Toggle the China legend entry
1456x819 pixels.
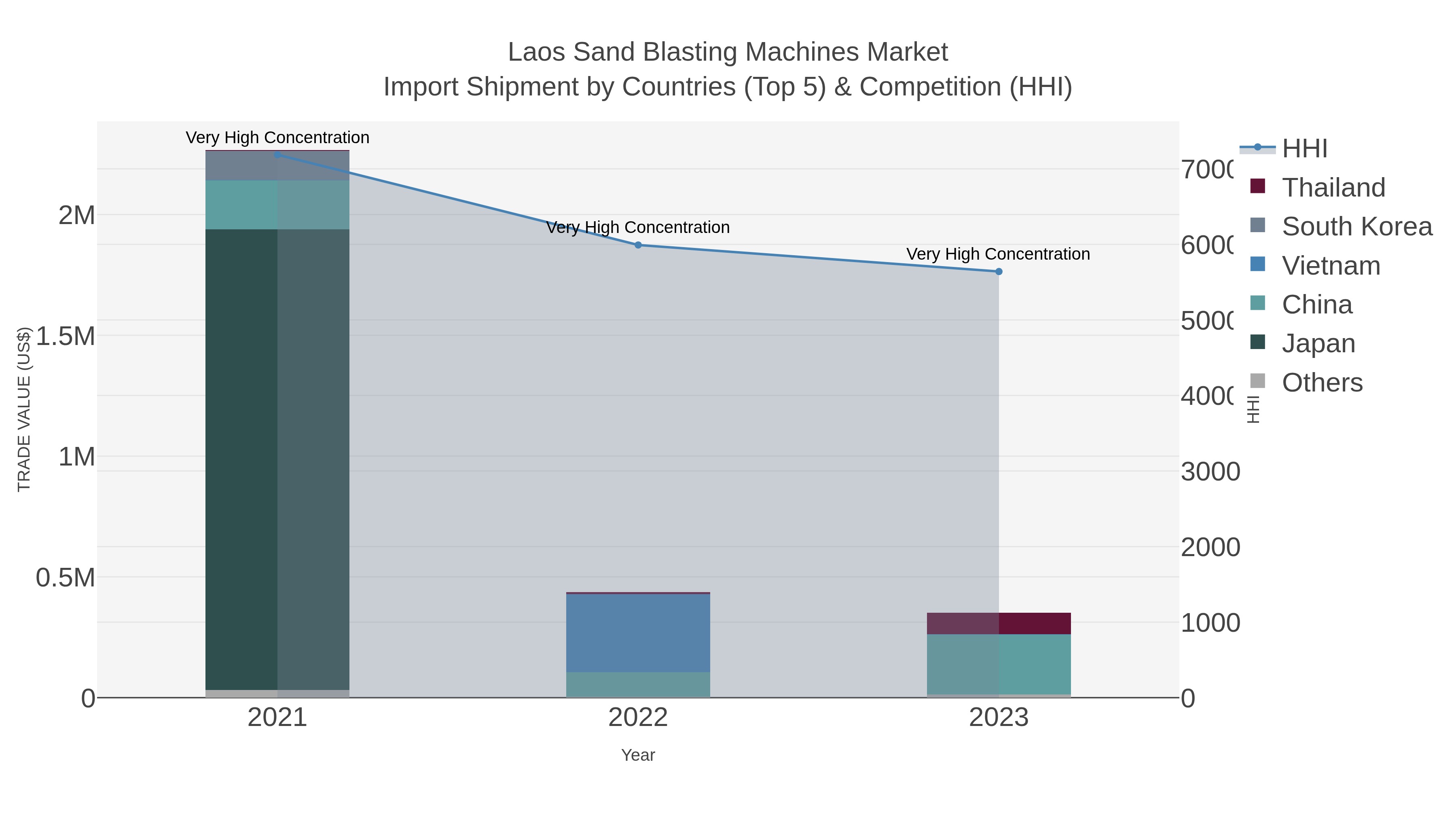tap(1301, 305)
